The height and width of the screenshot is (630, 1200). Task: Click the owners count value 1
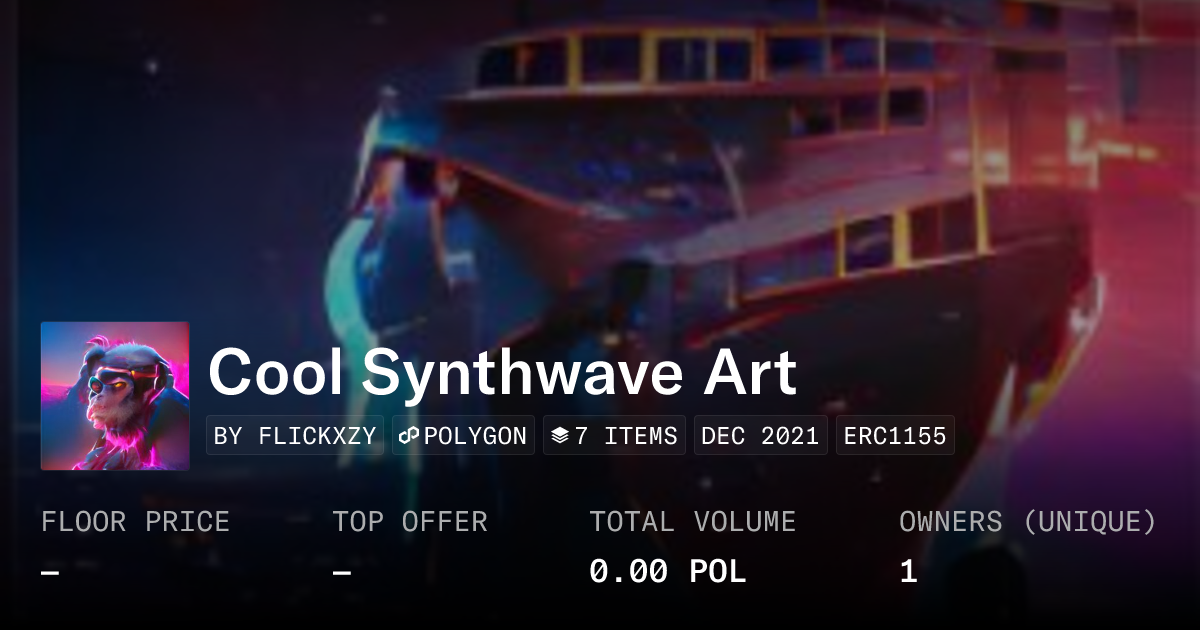point(908,572)
